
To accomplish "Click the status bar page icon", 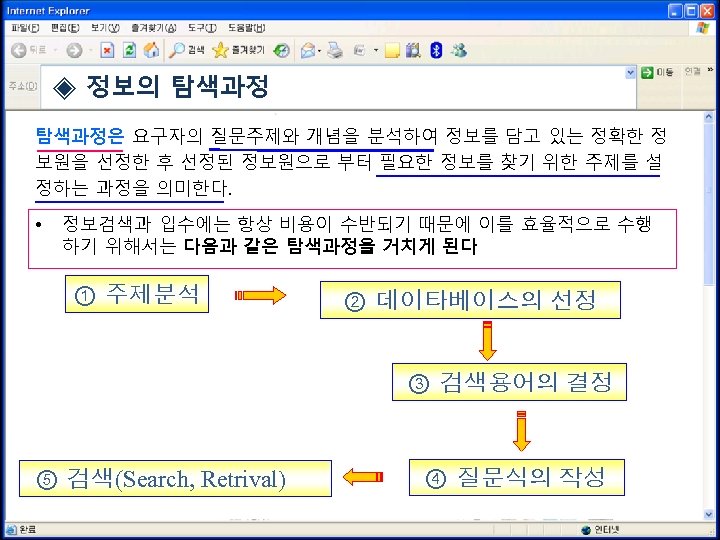I will point(11,530).
